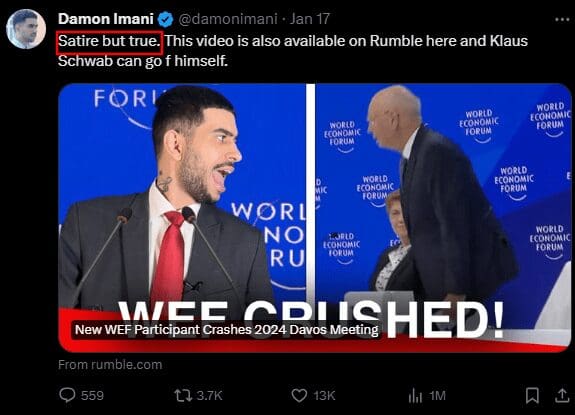Share the post via upload icon
This screenshot has height=415, width=575.
(x=562, y=396)
